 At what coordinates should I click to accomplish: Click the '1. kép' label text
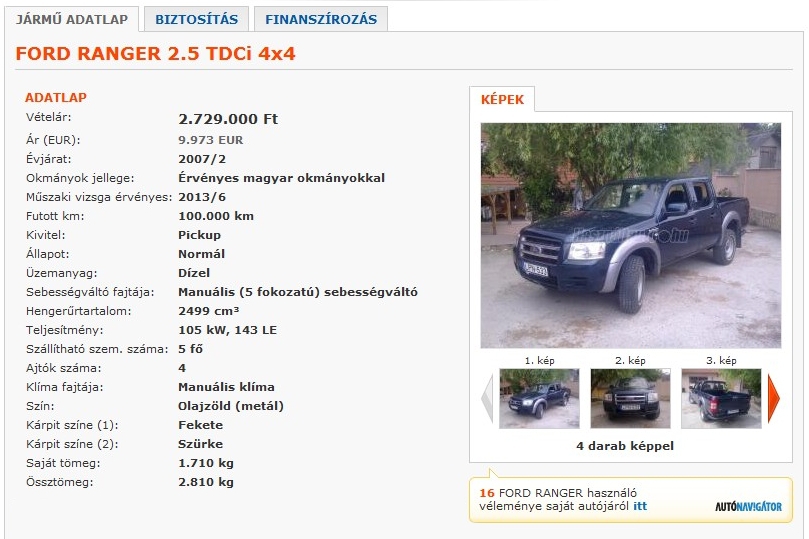click(539, 361)
